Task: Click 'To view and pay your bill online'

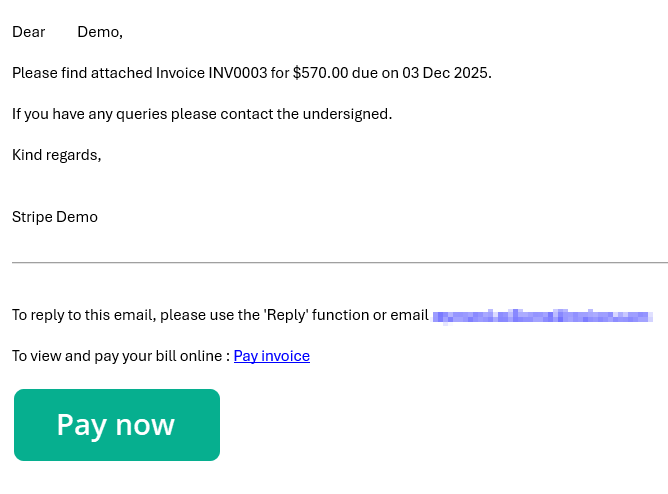Action: coord(118,356)
